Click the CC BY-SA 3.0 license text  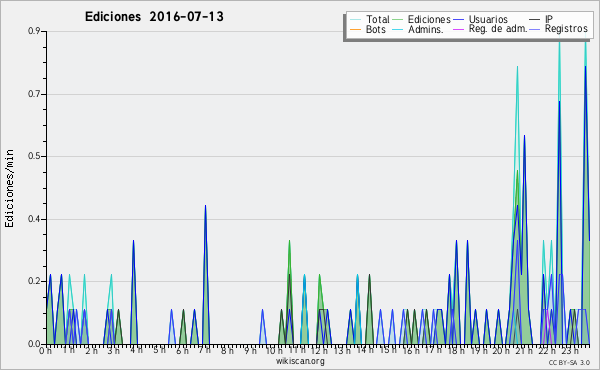pos(569,362)
